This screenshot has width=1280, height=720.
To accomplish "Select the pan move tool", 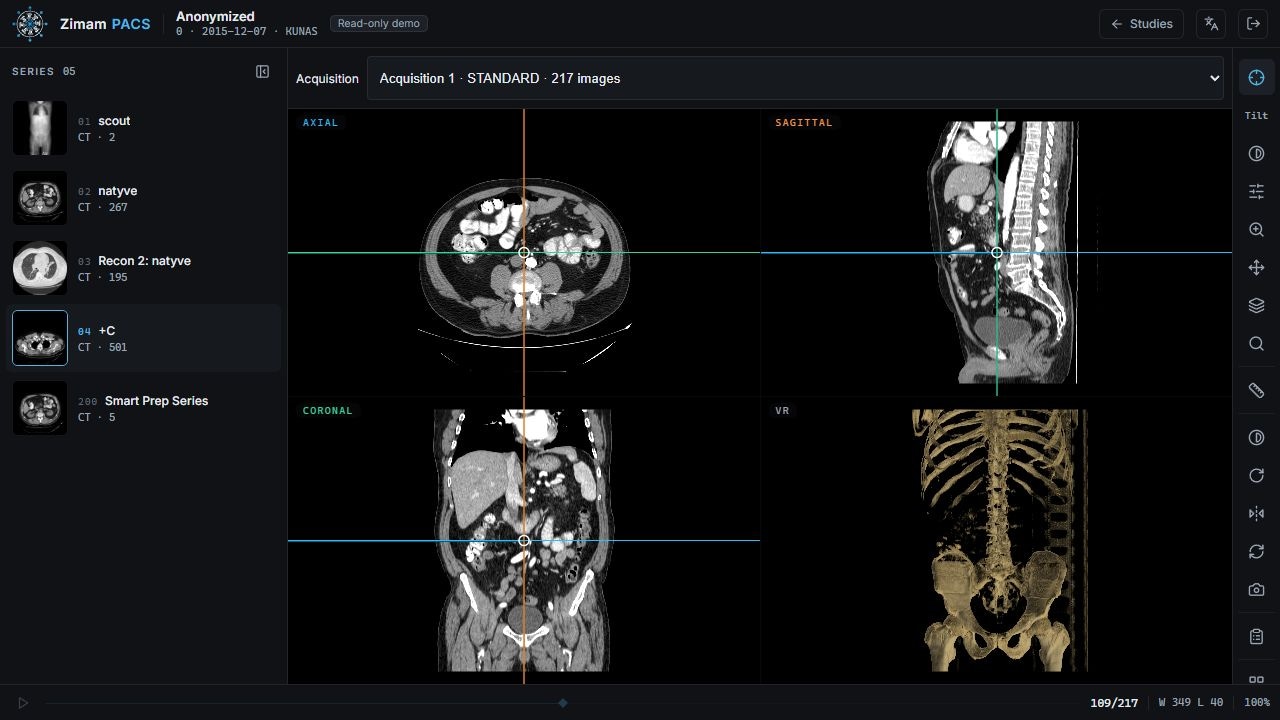I will click(1256, 268).
